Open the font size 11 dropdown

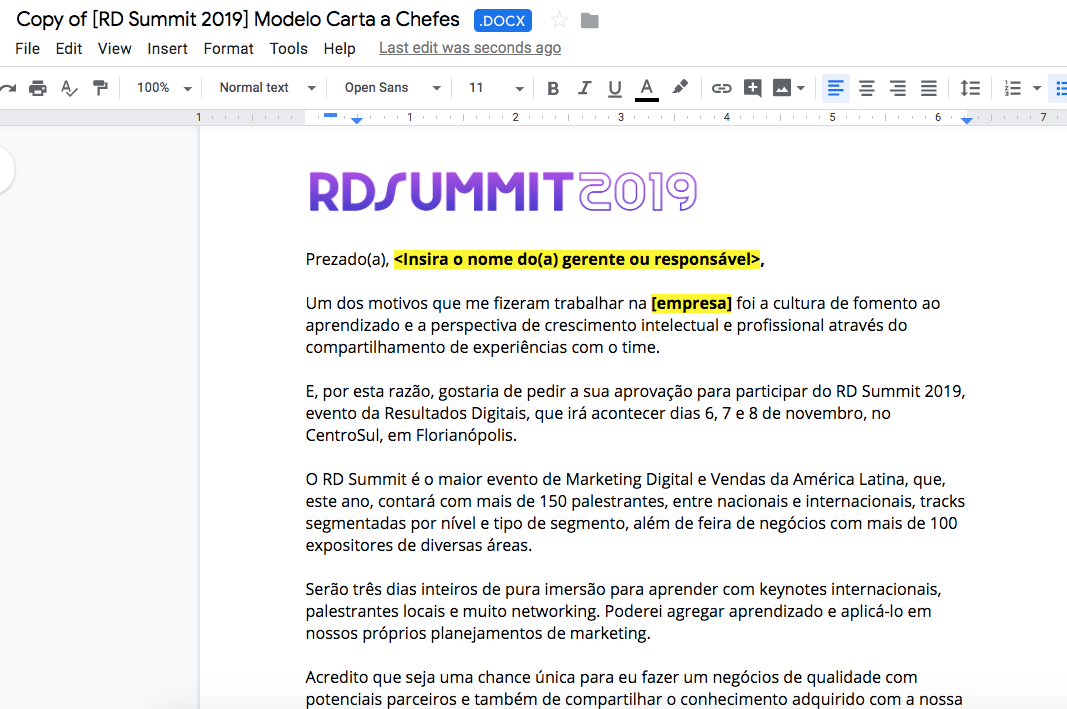click(x=495, y=88)
